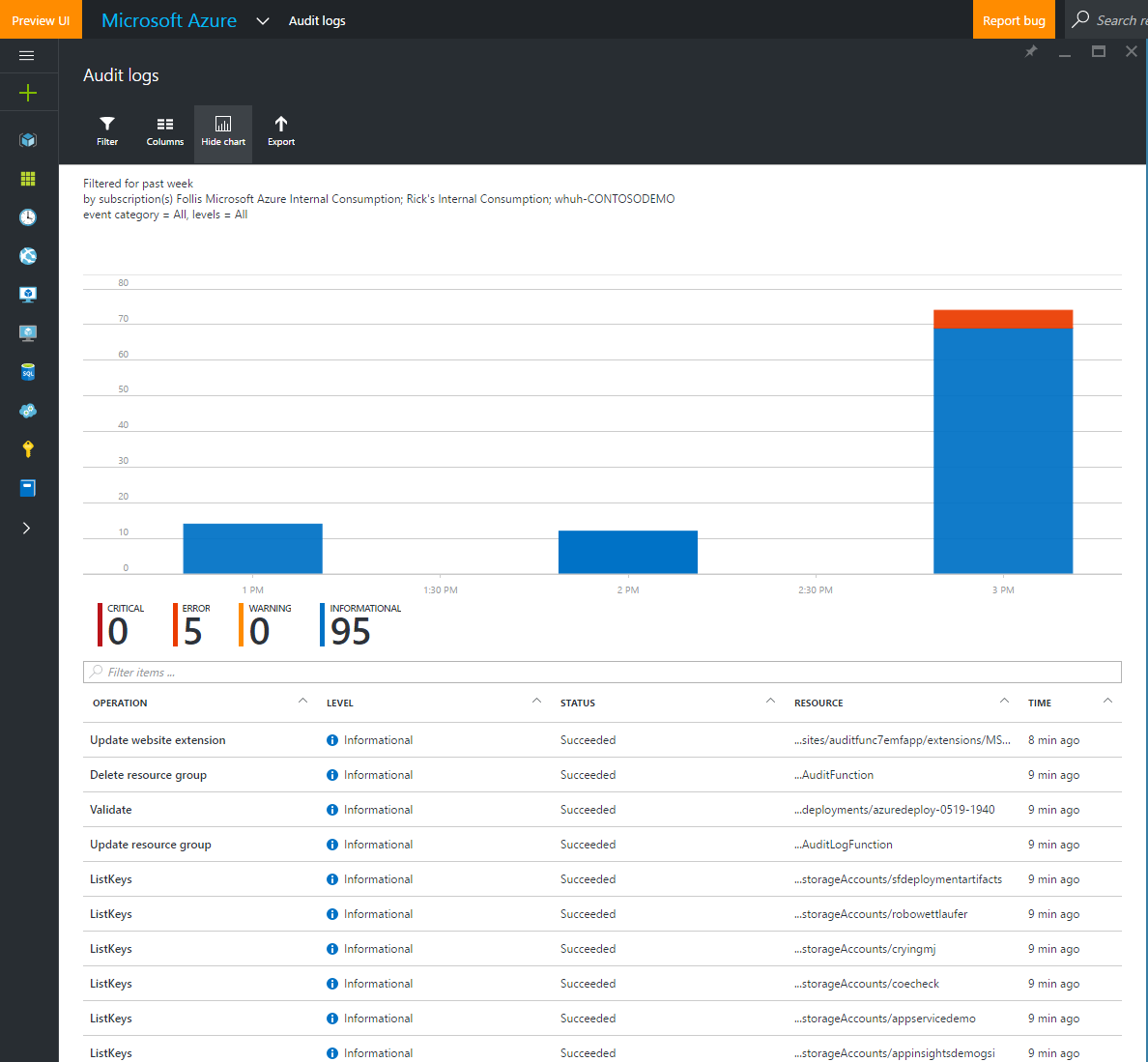This screenshot has height=1062, width=1148.
Task: Open the globe App Services icon
Action: pos(28,256)
